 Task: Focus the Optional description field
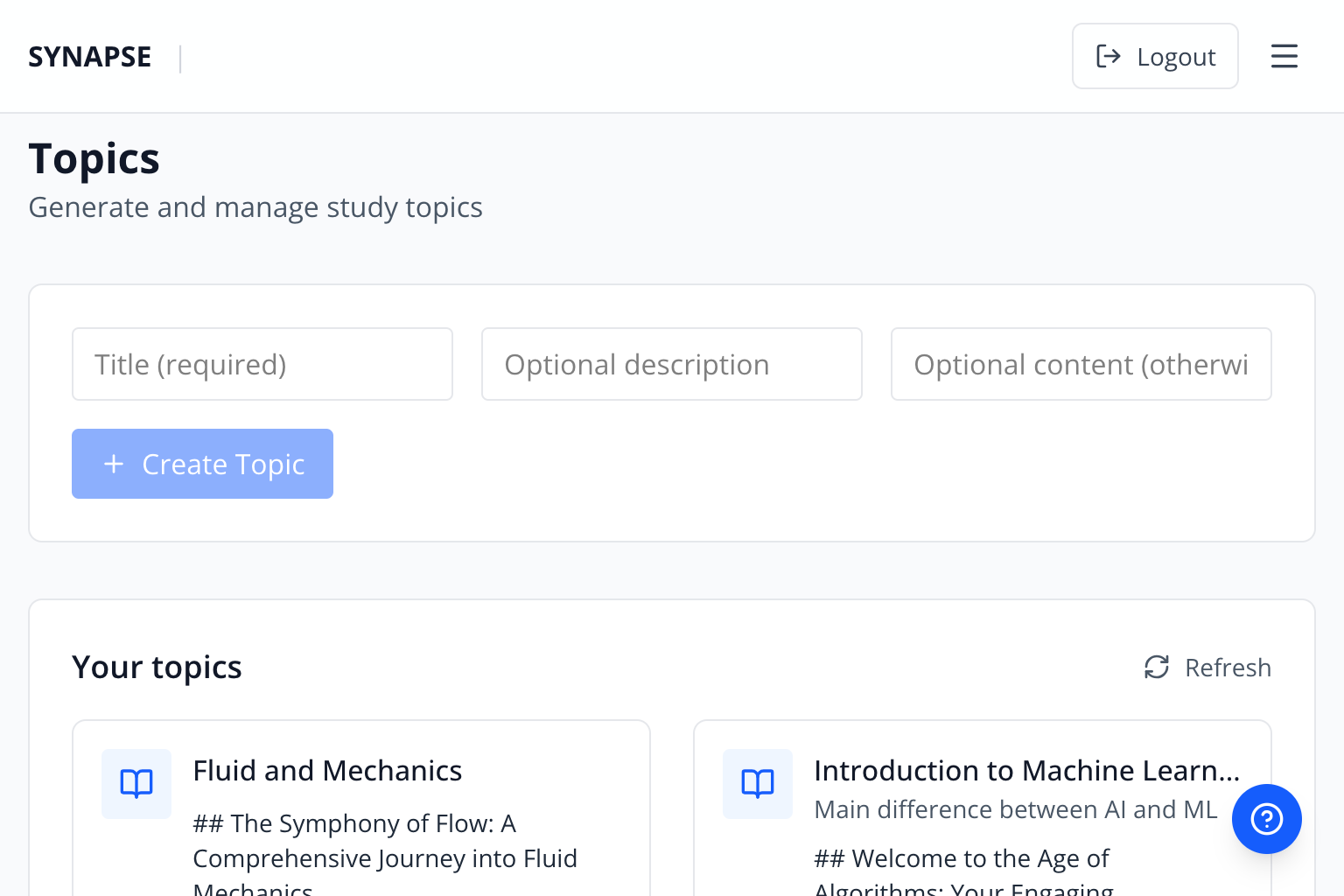pyautogui.click(x=672, y=364)
